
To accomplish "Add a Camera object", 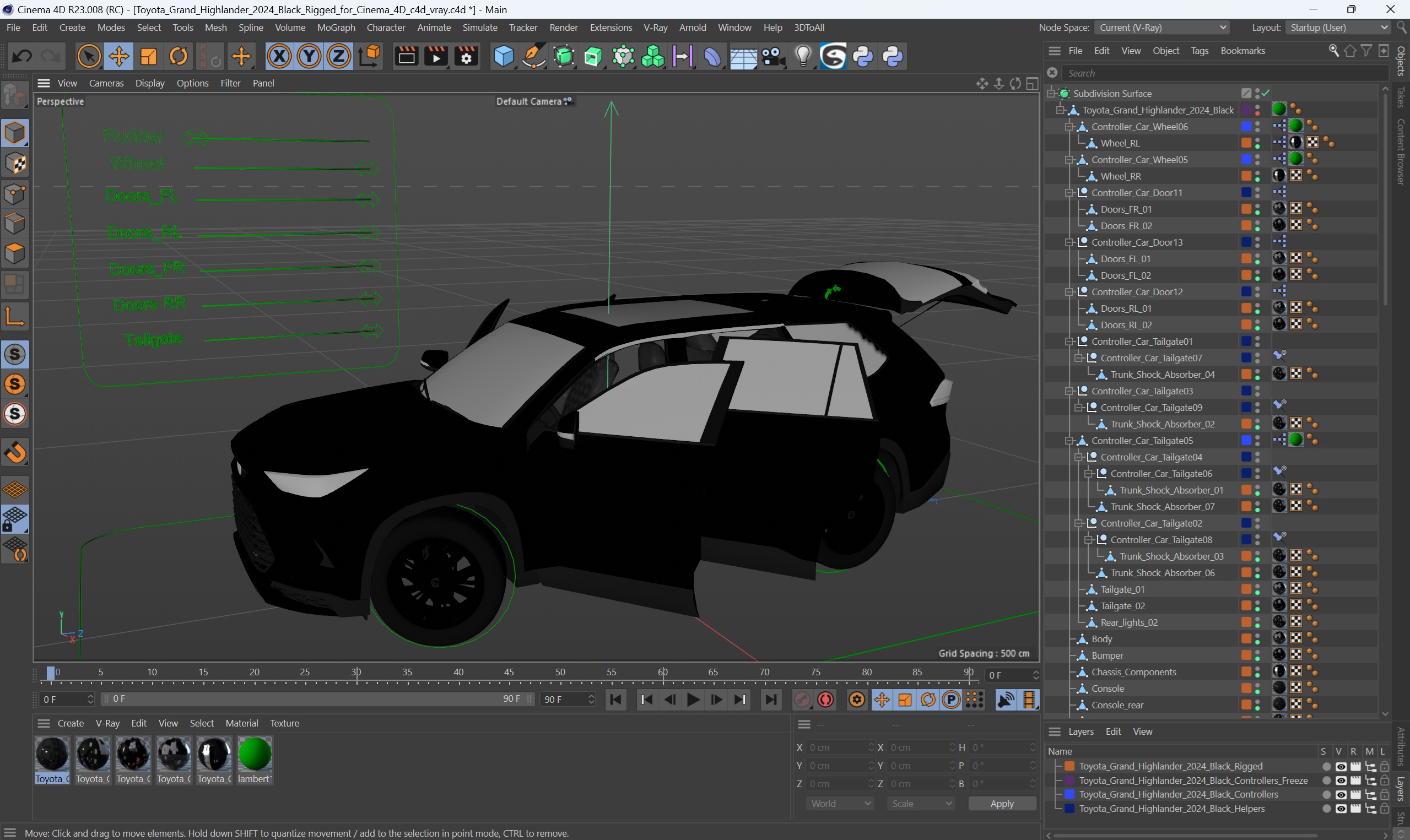I will pyautogui.click(x=772, y=56).
